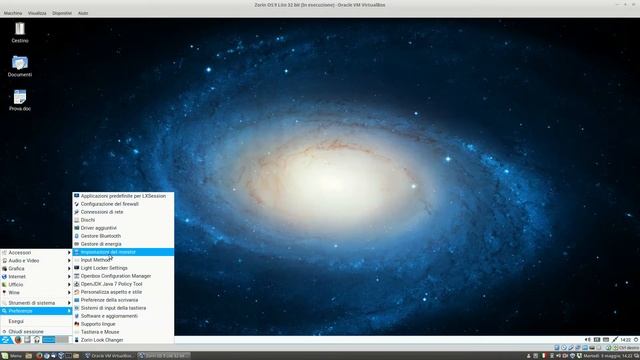Expand the Wine category
640x360 pixels.
(36, 293)
